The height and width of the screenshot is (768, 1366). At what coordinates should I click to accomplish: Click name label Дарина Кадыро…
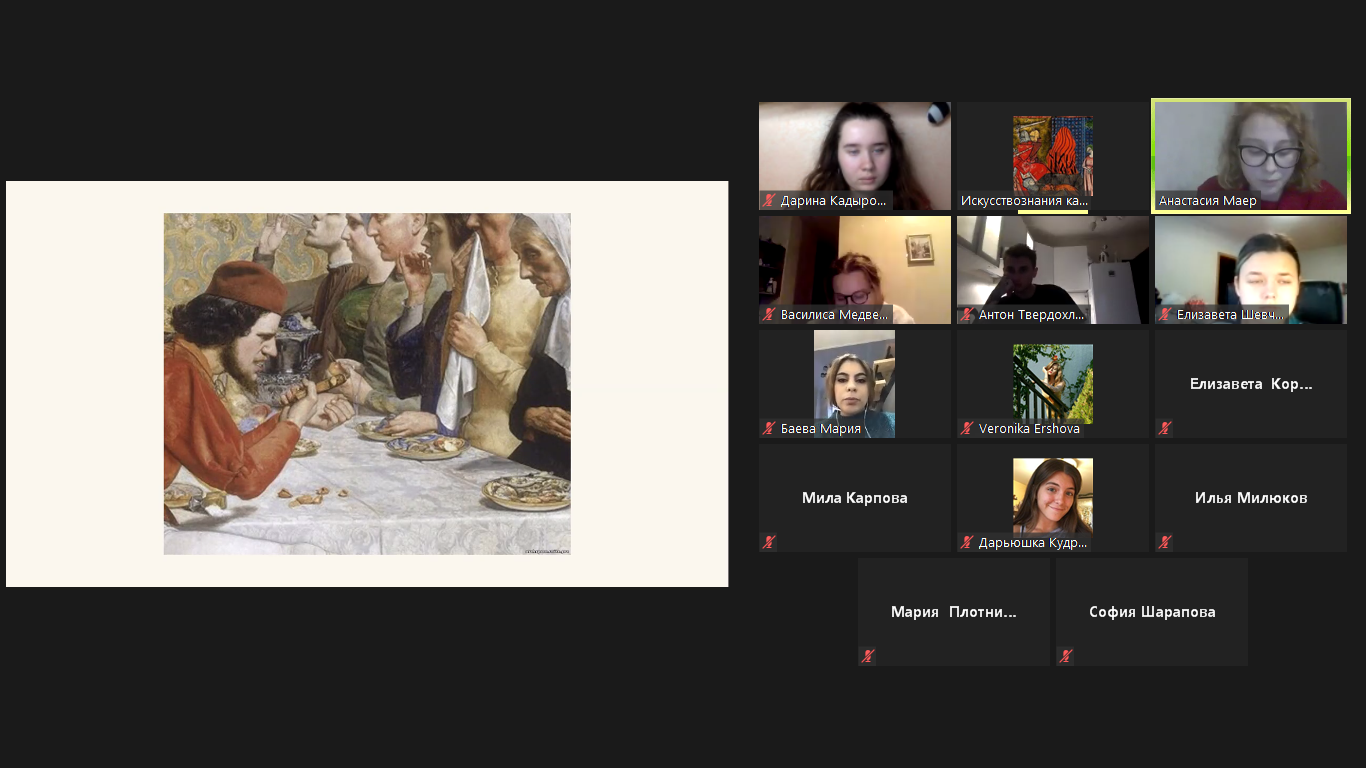point(833,200)
